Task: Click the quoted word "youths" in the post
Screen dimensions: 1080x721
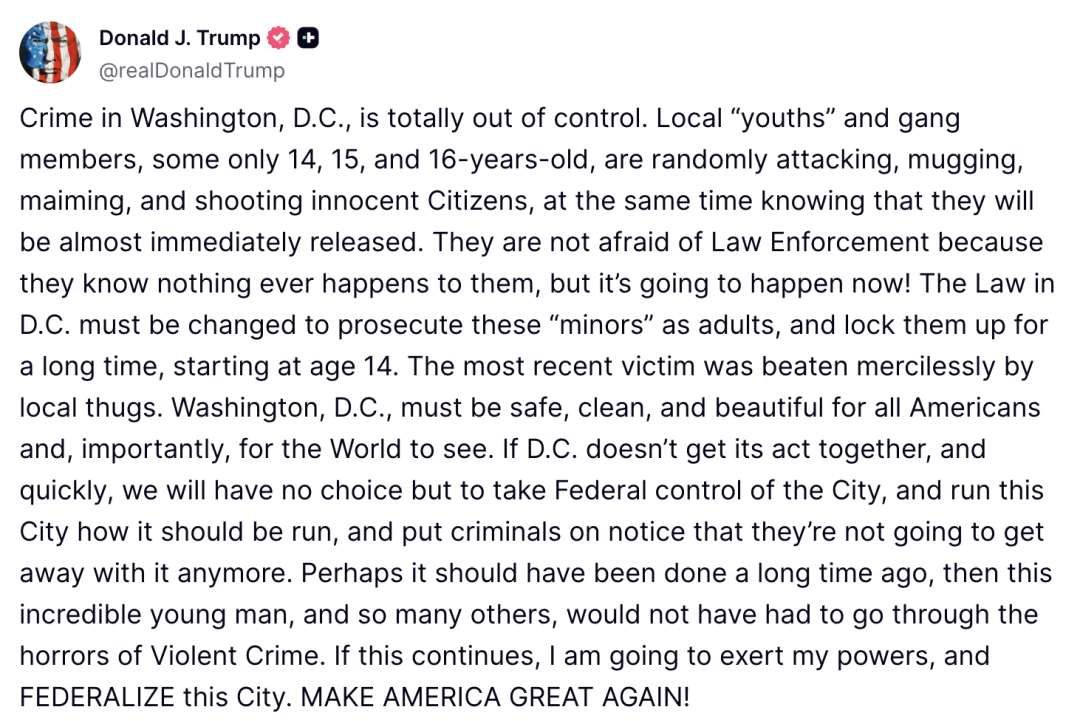Action: tap(784, 118)
